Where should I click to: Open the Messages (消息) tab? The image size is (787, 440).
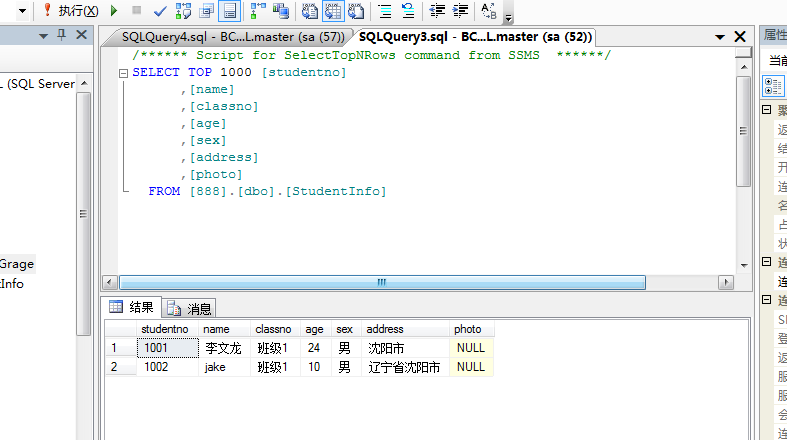[x=190, y=308]
